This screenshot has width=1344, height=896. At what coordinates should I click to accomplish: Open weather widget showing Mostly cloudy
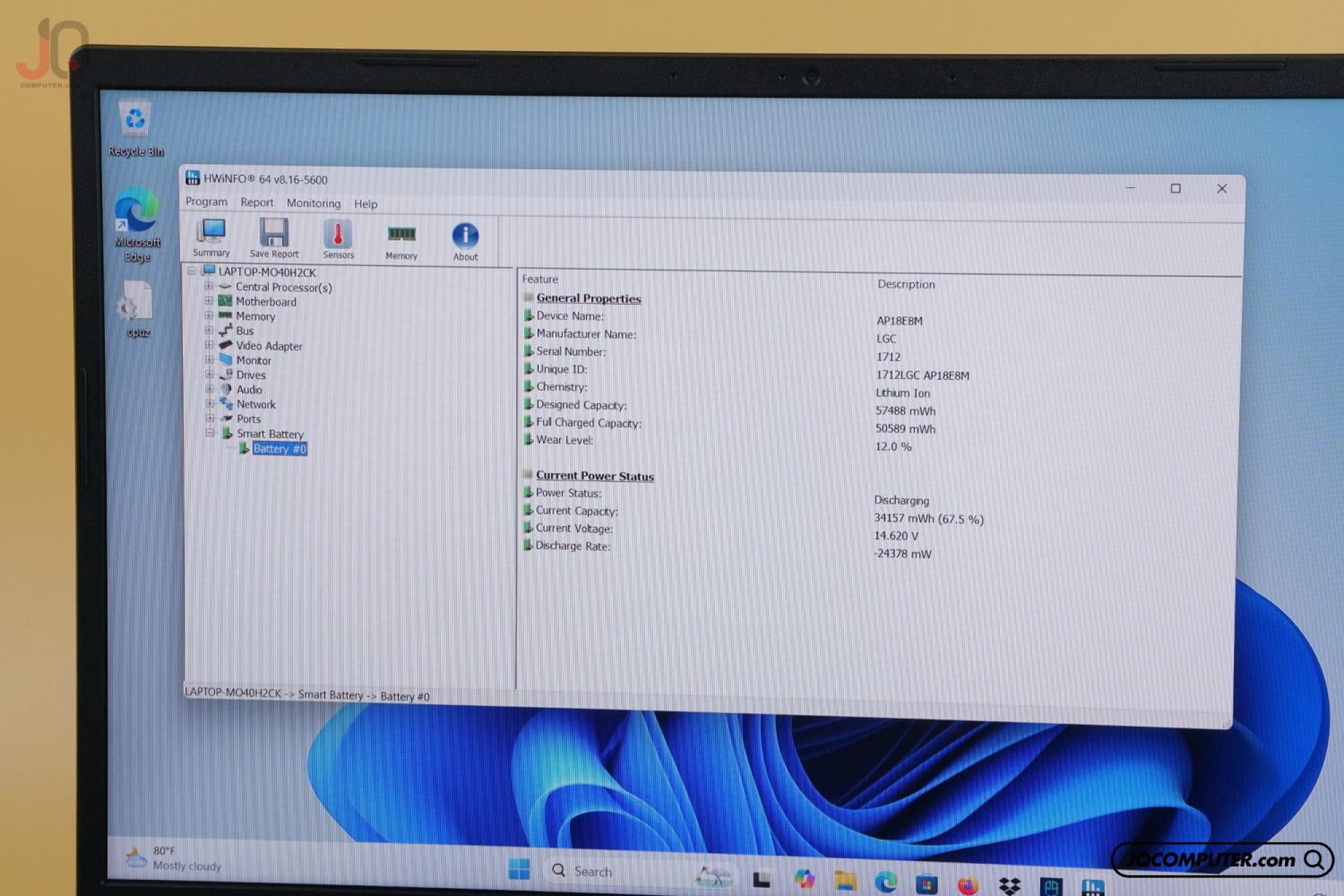(174, 858)
